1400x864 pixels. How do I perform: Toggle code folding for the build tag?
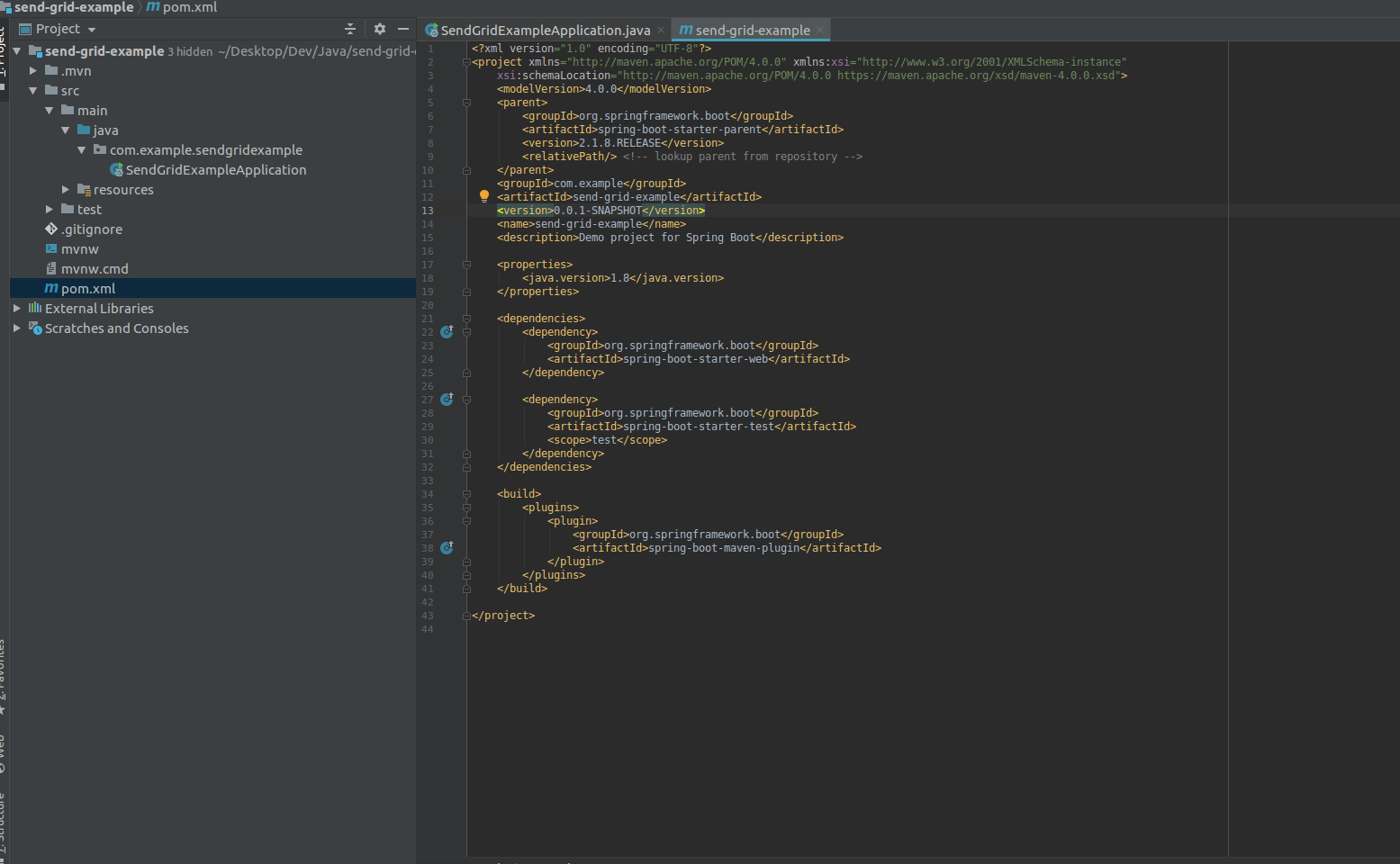point(466,494)
